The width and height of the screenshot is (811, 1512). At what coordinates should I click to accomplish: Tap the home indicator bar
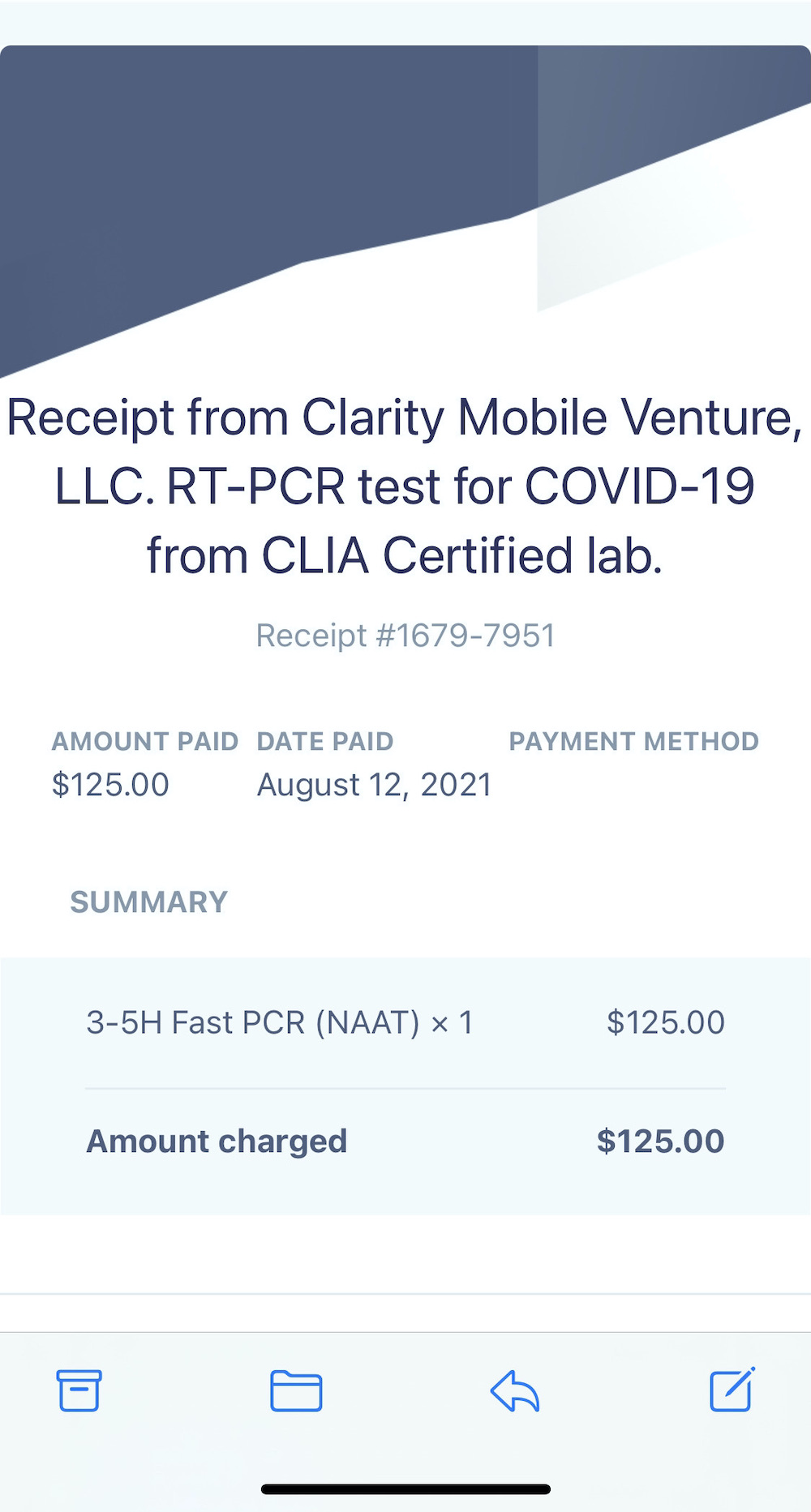coord(405,1489)
